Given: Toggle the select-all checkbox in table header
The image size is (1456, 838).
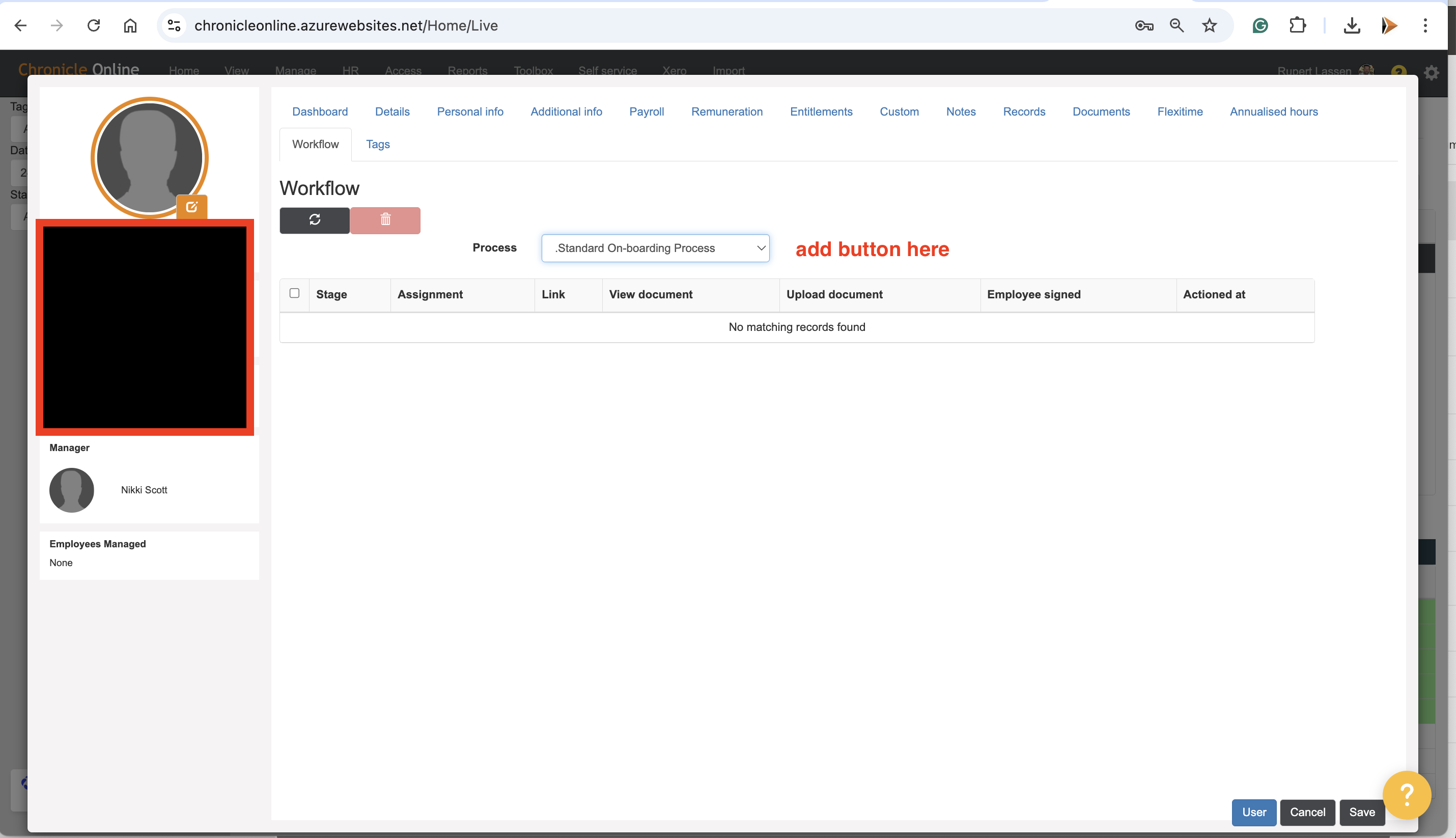Looking at the screenshot, I should tap(294, 294).
